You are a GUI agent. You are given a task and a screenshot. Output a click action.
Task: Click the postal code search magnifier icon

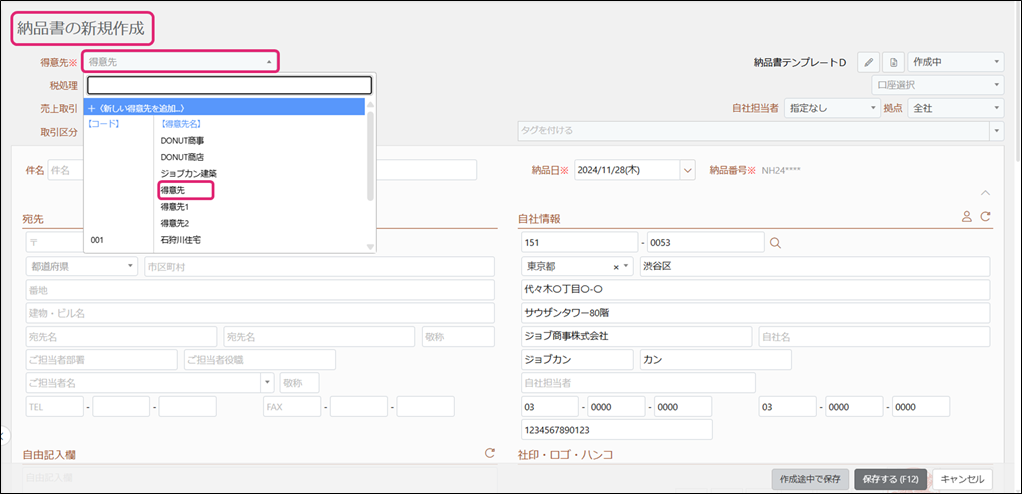coord(775,242)
